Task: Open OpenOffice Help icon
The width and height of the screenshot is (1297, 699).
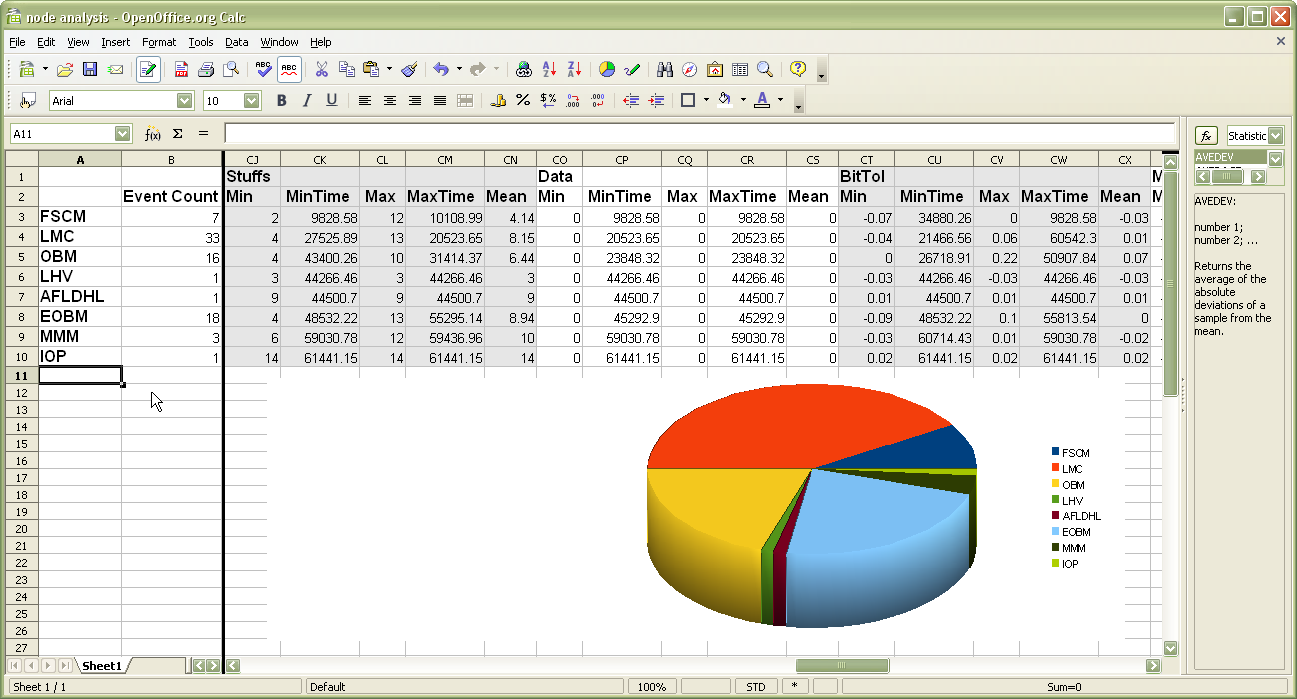Action: click(x=798, y=69)
